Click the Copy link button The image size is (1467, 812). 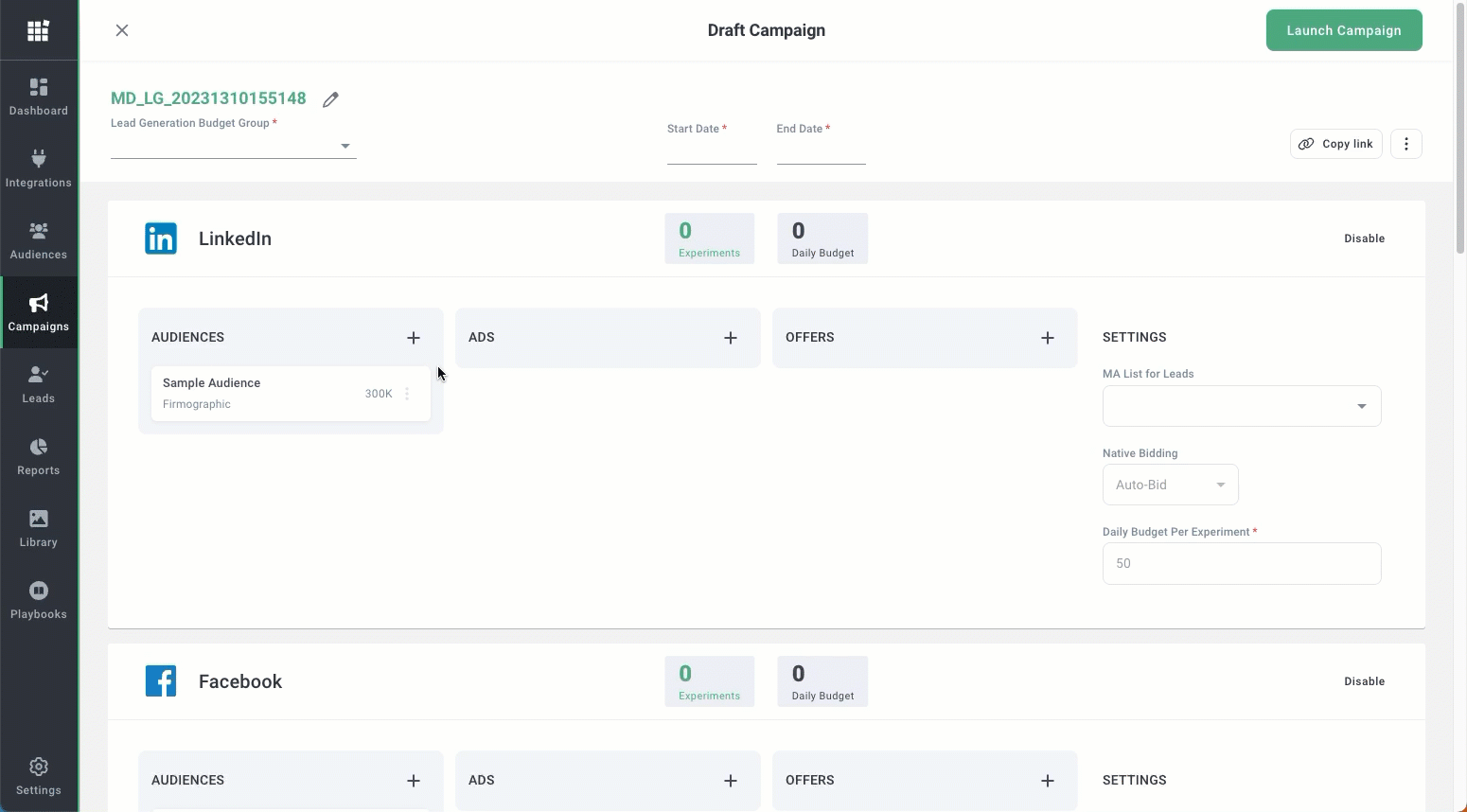click(x=1335, y=144)
